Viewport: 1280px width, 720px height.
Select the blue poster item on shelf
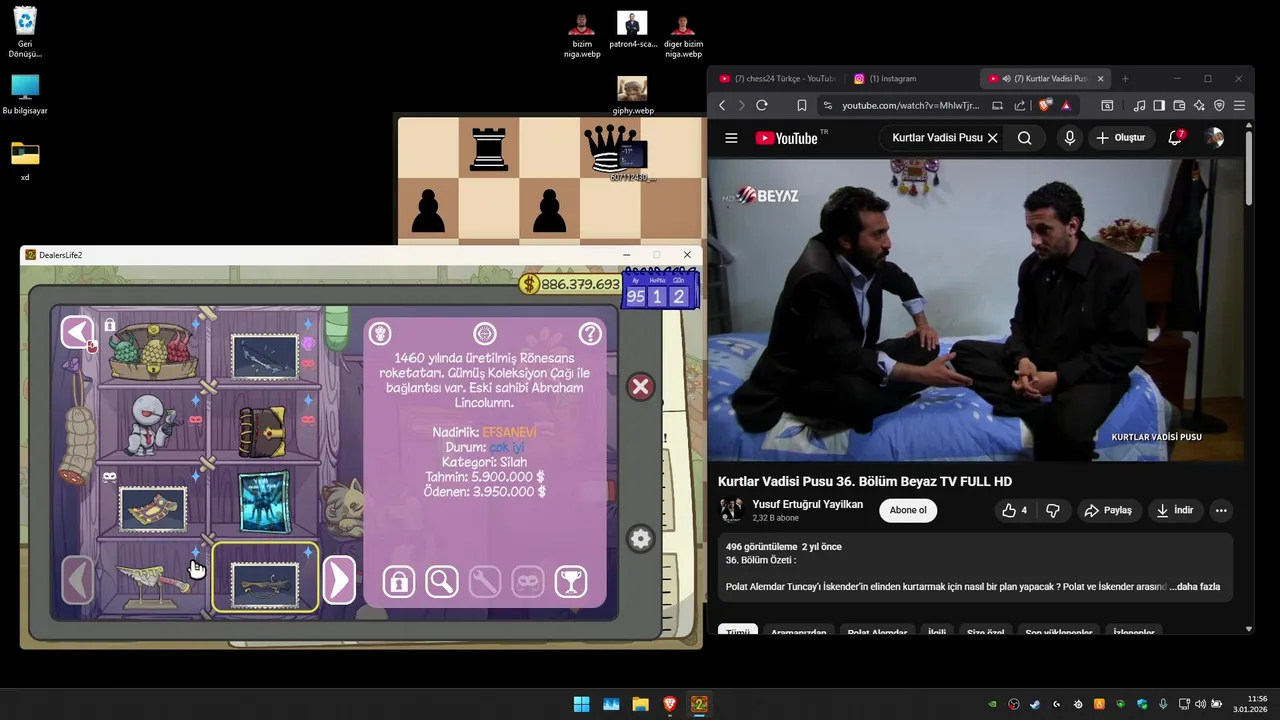click(x=265, y=502)
